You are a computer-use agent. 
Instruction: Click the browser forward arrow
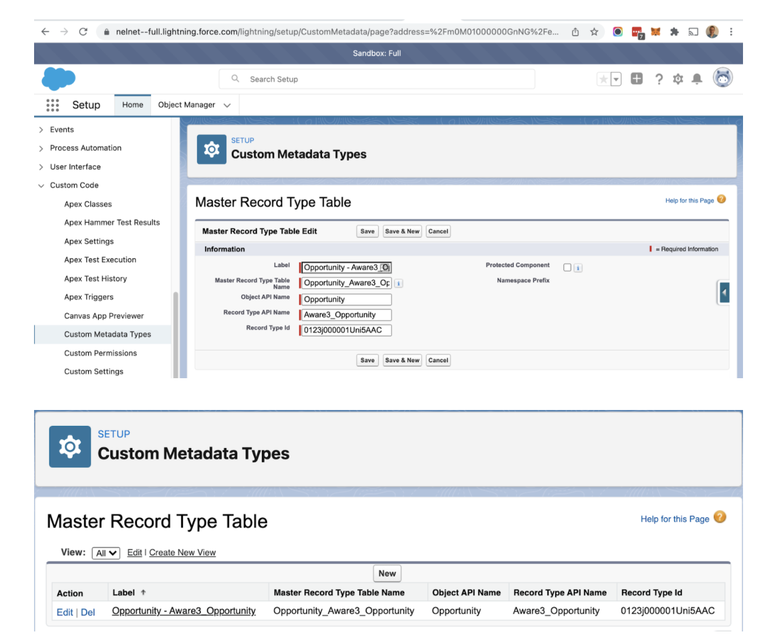[x=64, y=32]
